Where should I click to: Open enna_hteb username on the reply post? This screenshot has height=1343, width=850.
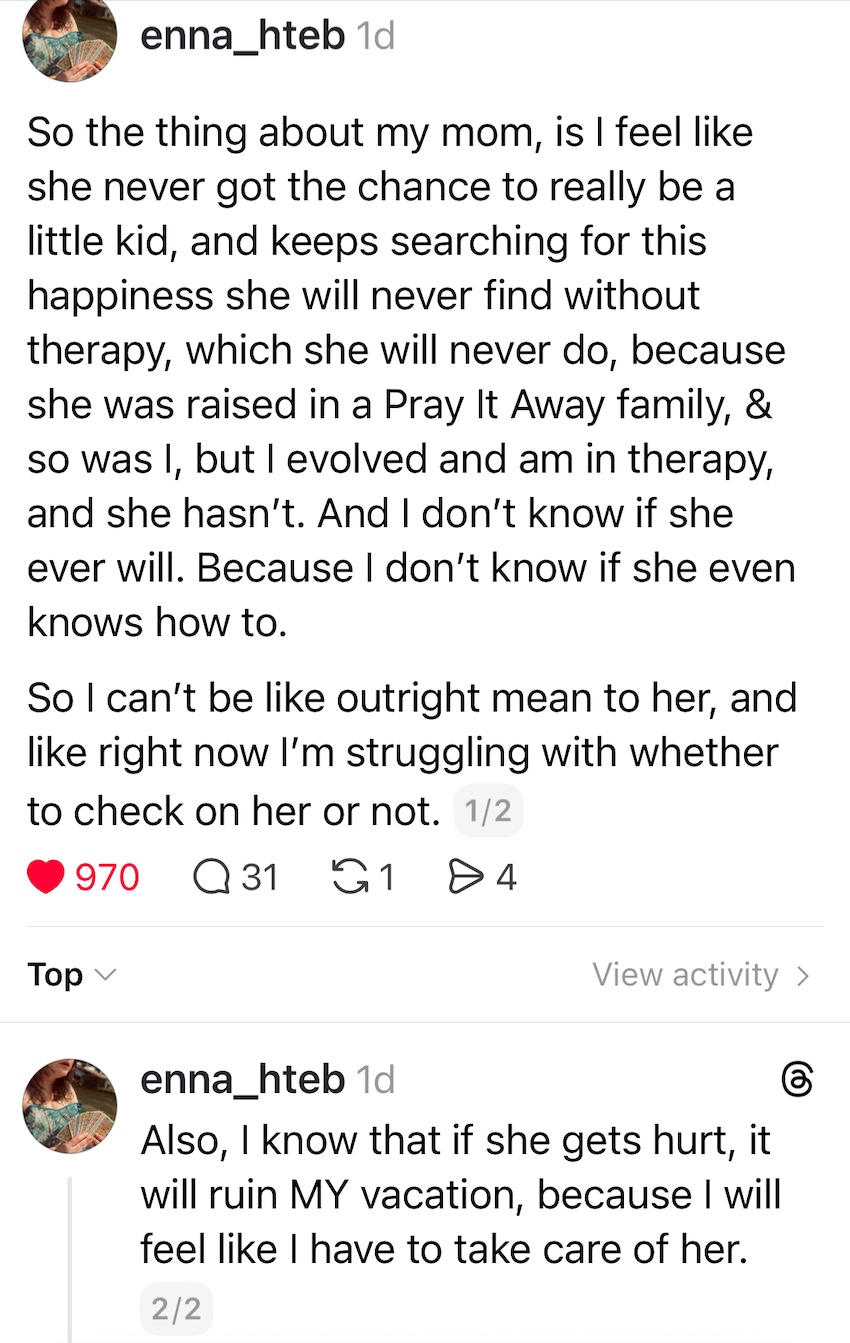click(x=242, y=1080)
